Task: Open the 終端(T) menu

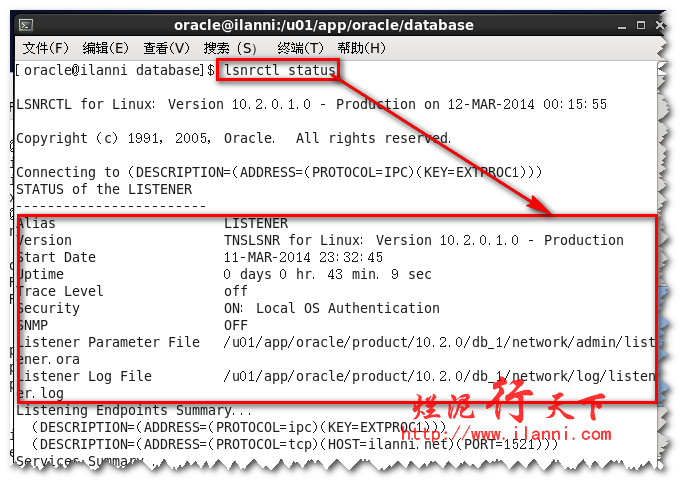Action: point(300,48)
